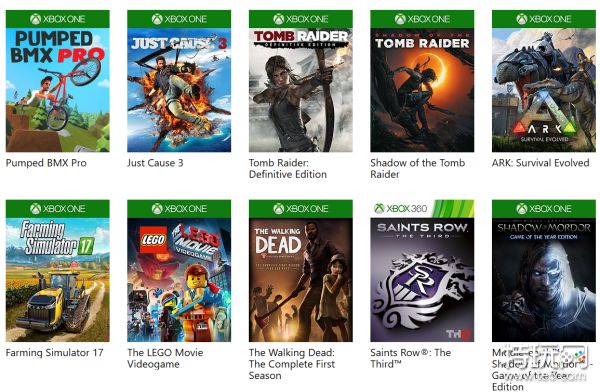Open The Walking Dead Complete First Season link
Image resolution: width=600 pixels, height=392 pixels.
(x=292, y=364)
